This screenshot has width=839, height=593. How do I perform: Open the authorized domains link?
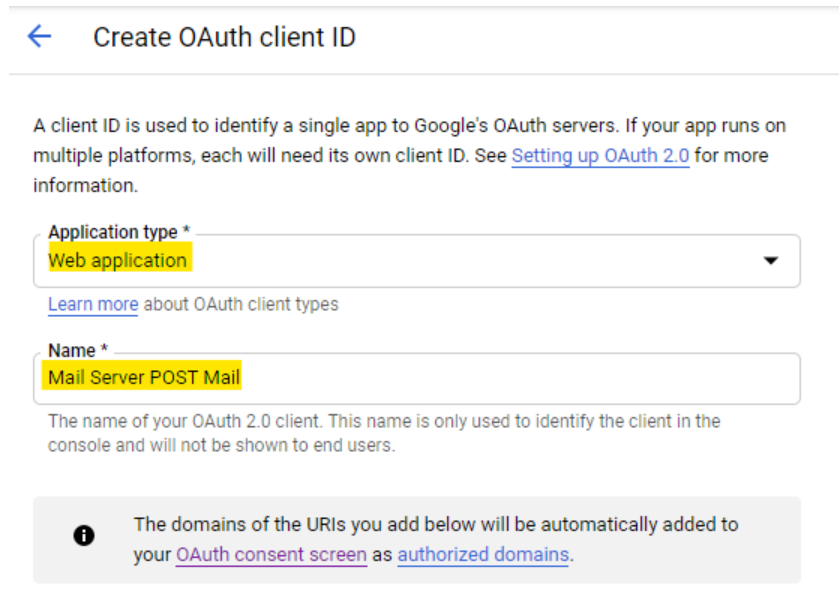pos(483,554)
